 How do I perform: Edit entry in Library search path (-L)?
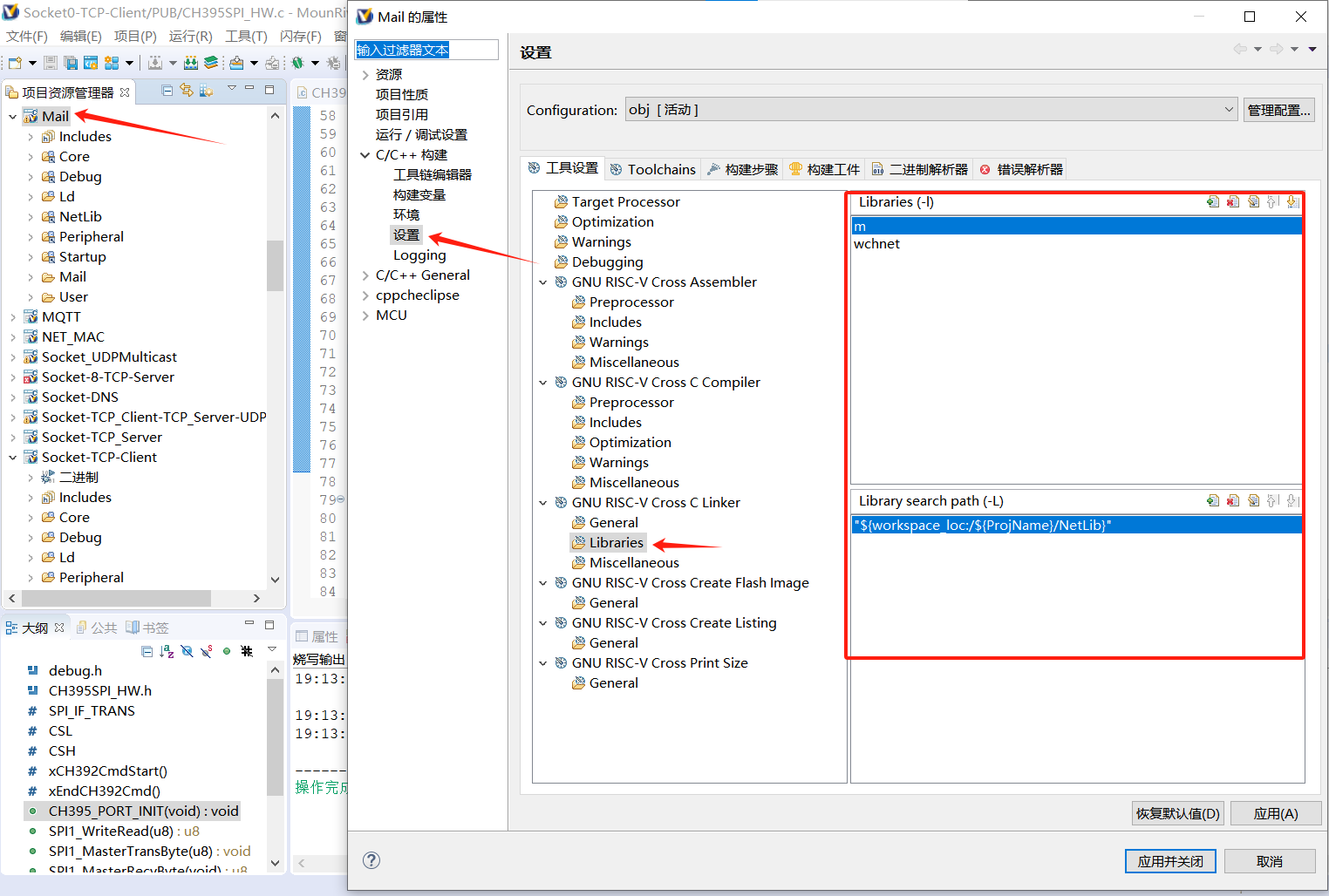point(1253,501)
